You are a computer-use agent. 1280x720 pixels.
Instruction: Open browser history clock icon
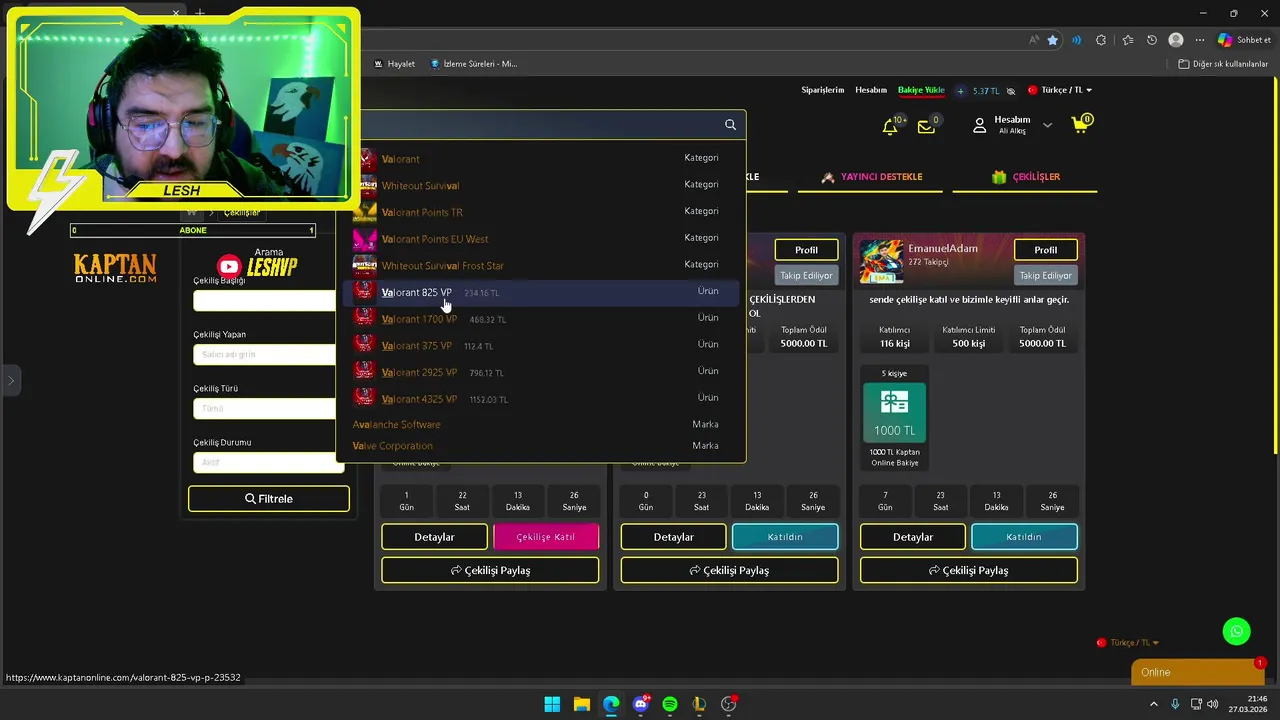[x=1152, y=40]
